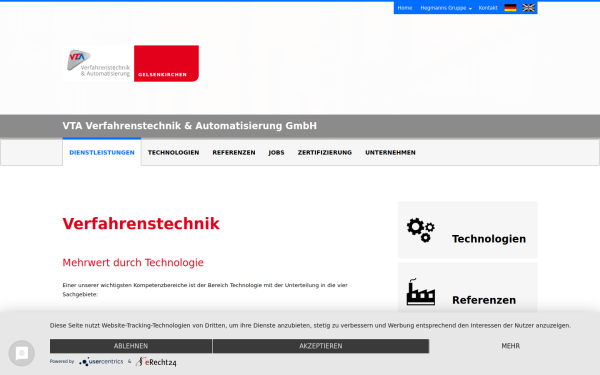The image size is (600, 375).
Task: Open the round privacy settings chat icon
Action: click(22, 353)
